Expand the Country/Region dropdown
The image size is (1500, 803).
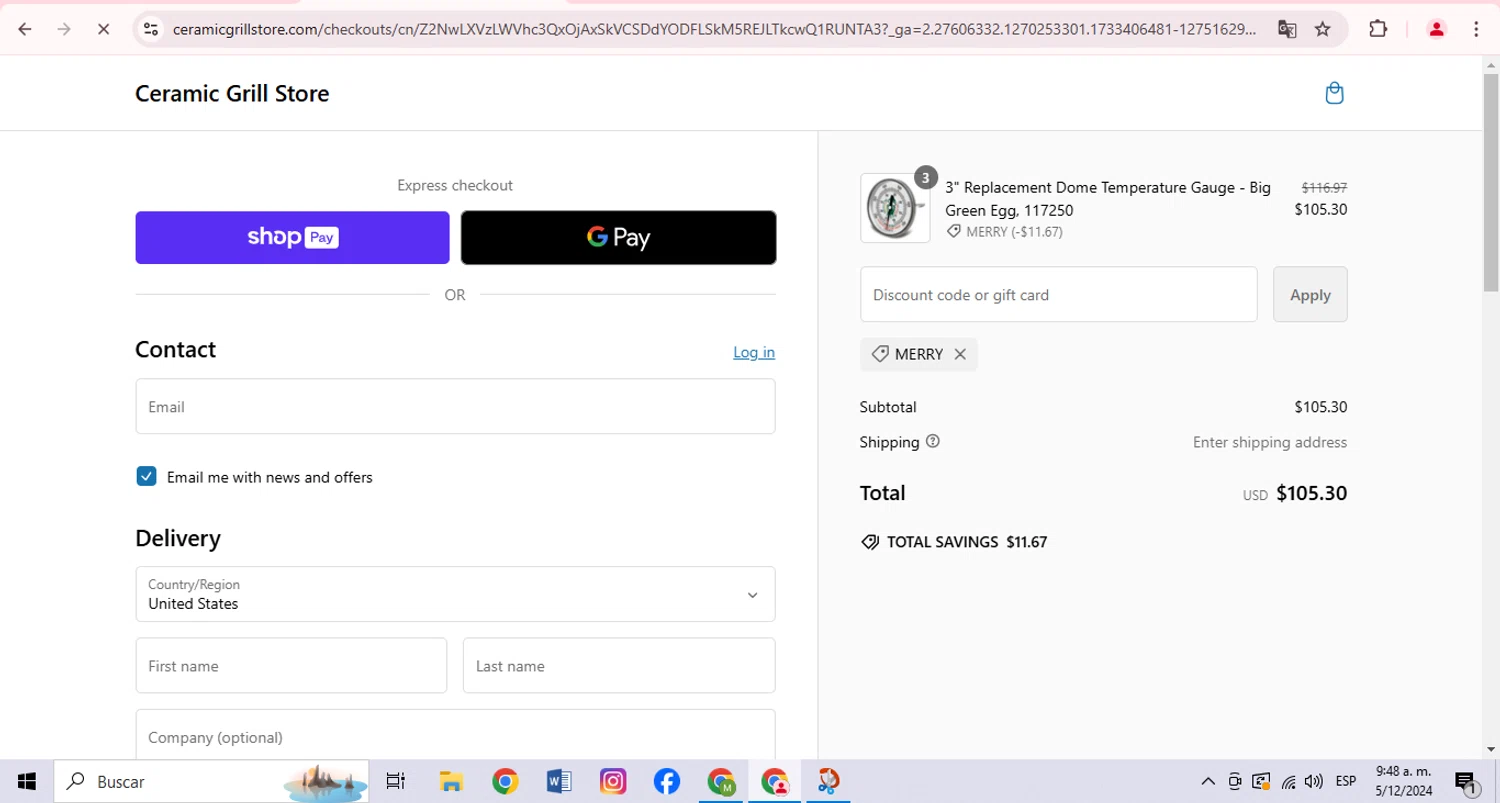coord(455,595)
